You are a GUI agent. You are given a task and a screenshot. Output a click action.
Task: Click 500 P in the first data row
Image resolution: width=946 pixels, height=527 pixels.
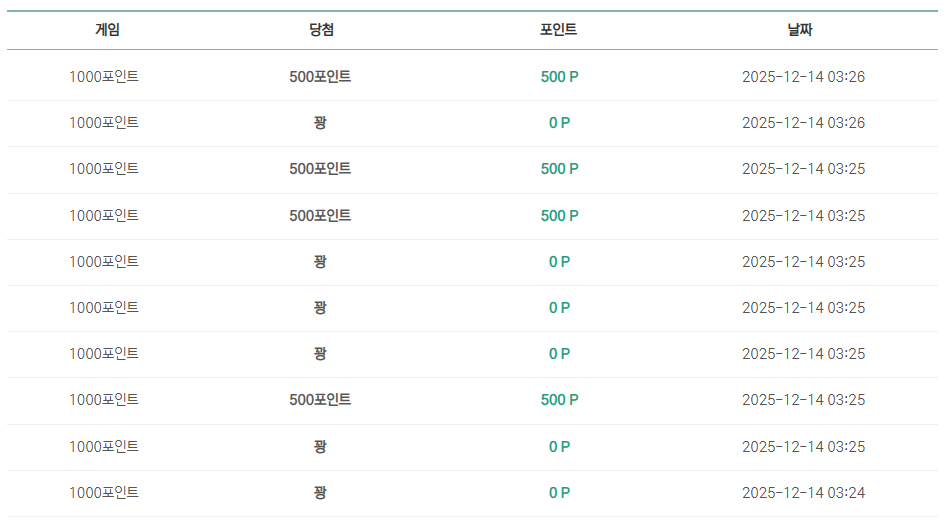[x=559, y=77]
